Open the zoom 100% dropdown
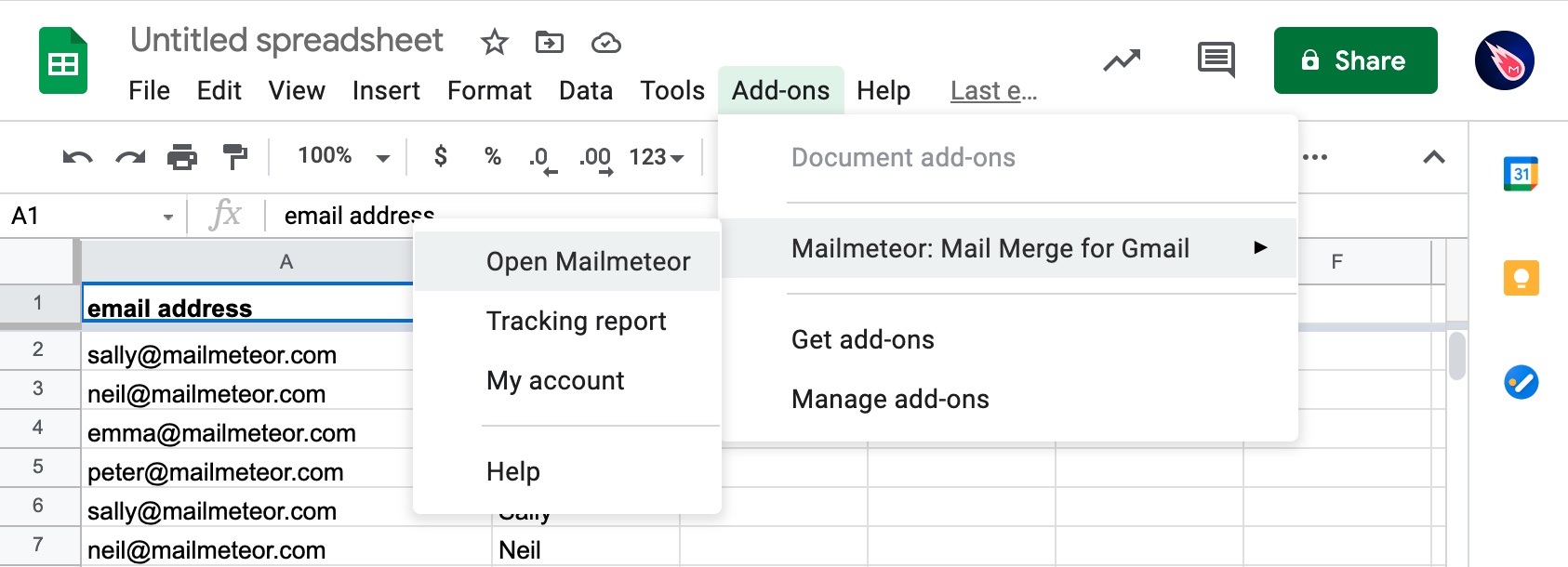The height and width of the screenshot is (567, 1568). click(344, 156)
